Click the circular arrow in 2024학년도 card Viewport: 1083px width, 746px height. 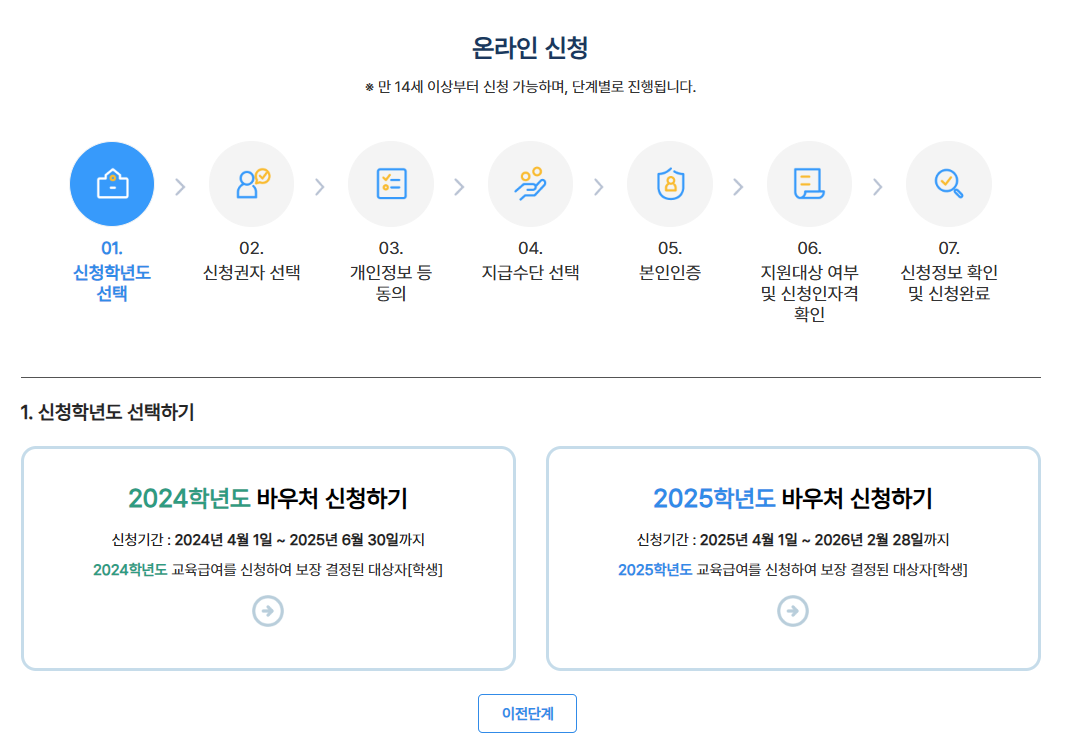click(x=266, y=610)
